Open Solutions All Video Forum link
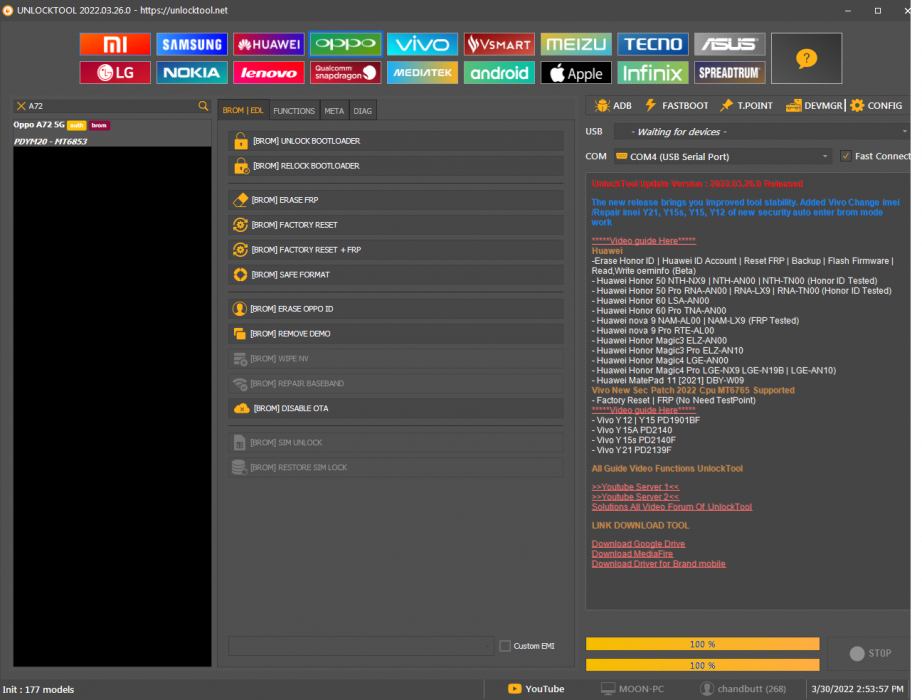This screenshot has height=700, width=922. [x=672, y=507]
